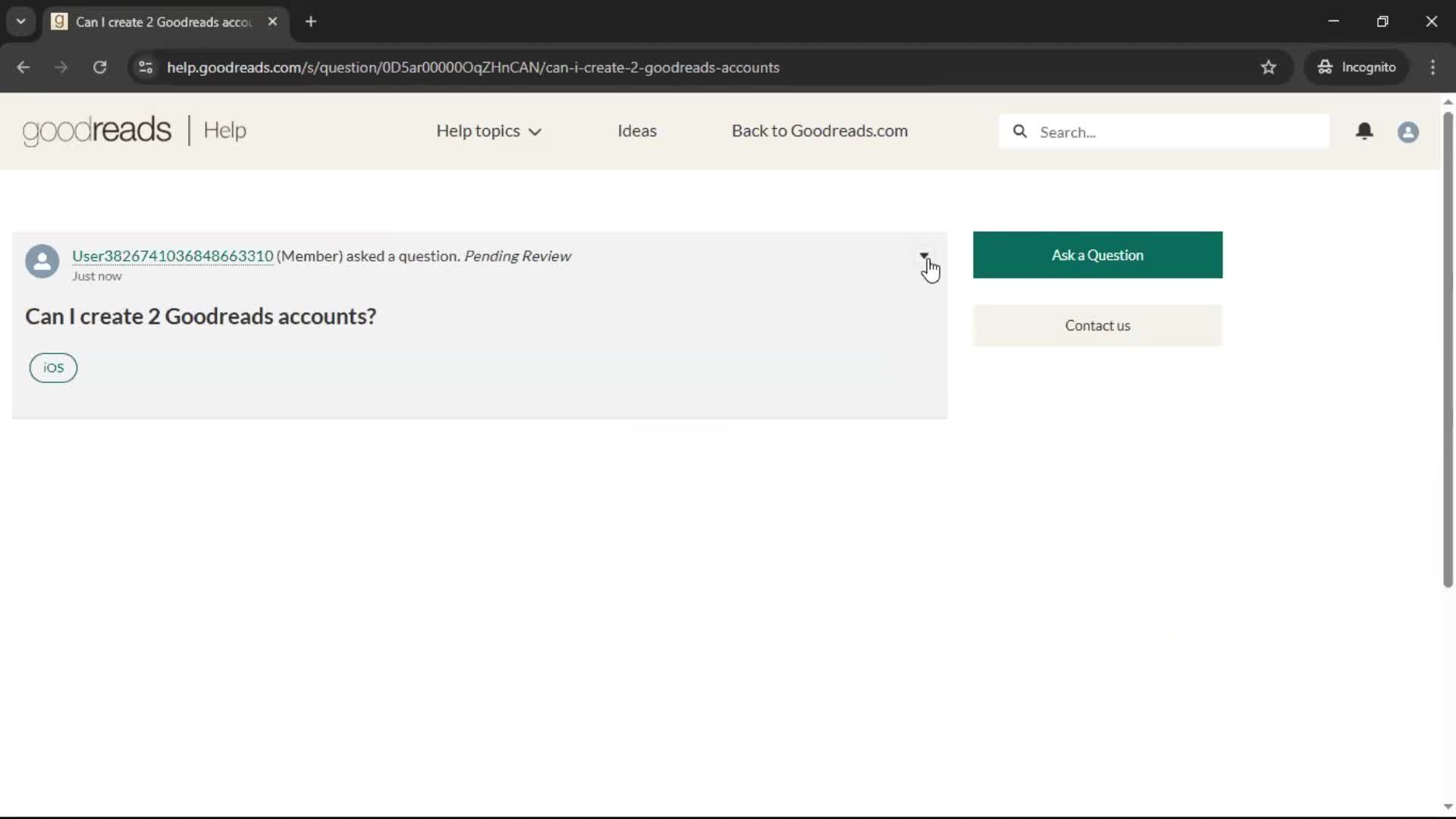The width and height of the screenshot is (1456, 819).
Task: Open the Ideas page
Action: 637,131
